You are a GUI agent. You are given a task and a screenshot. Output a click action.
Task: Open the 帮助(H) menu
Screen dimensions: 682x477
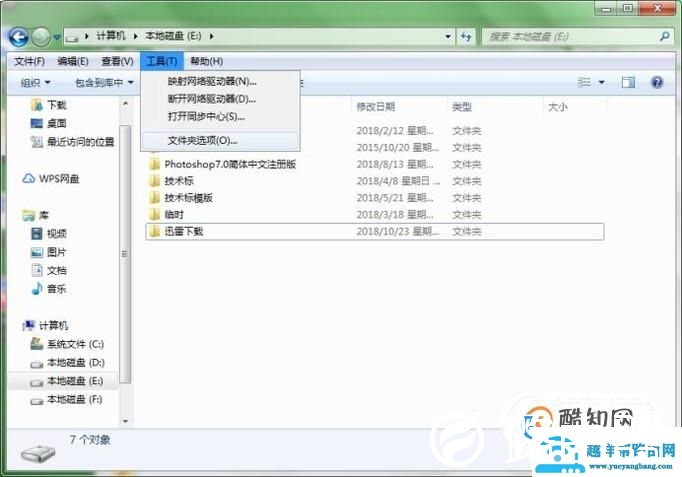point(207,61)
